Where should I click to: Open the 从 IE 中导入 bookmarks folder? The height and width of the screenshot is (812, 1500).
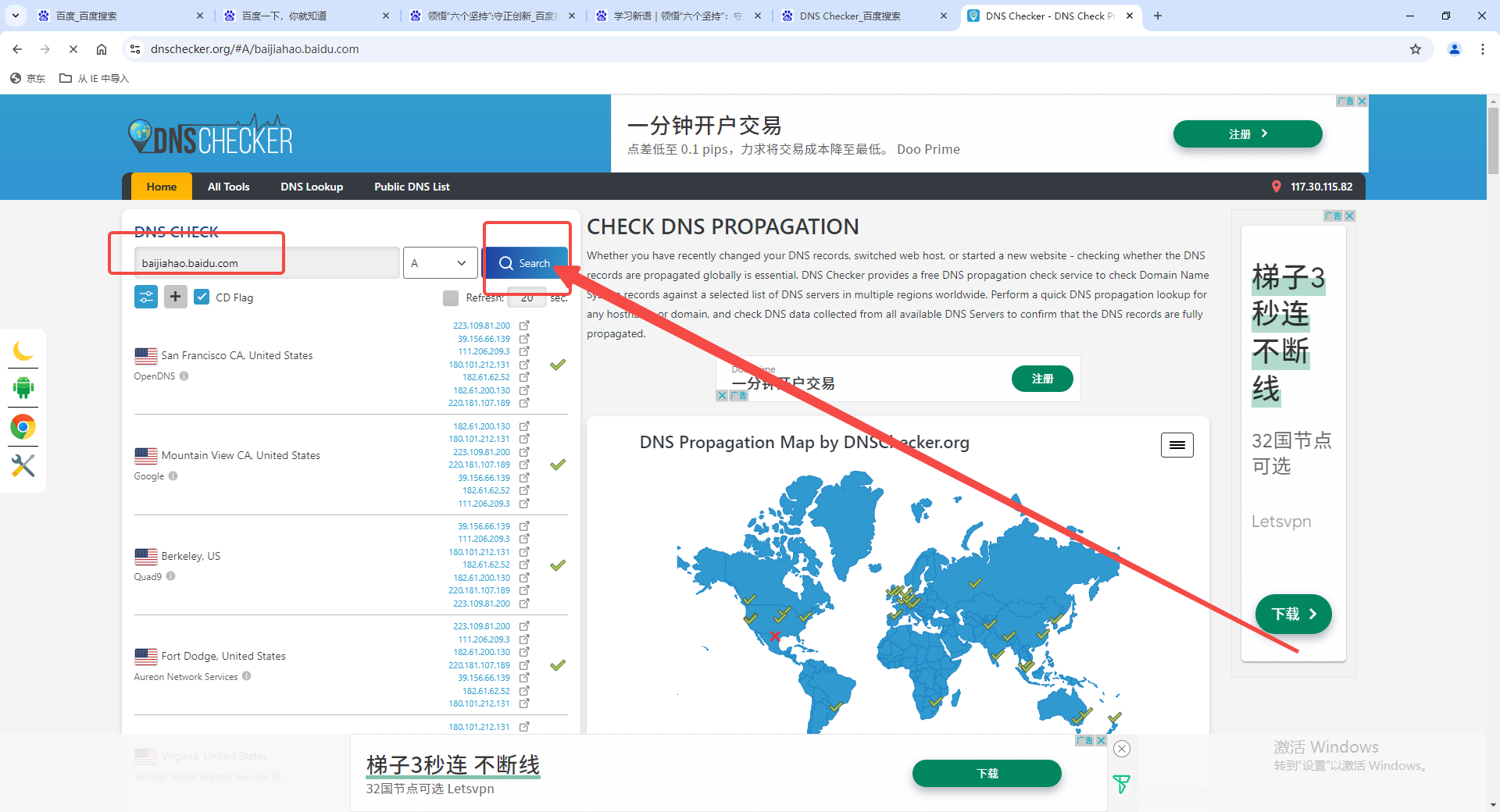95,78
